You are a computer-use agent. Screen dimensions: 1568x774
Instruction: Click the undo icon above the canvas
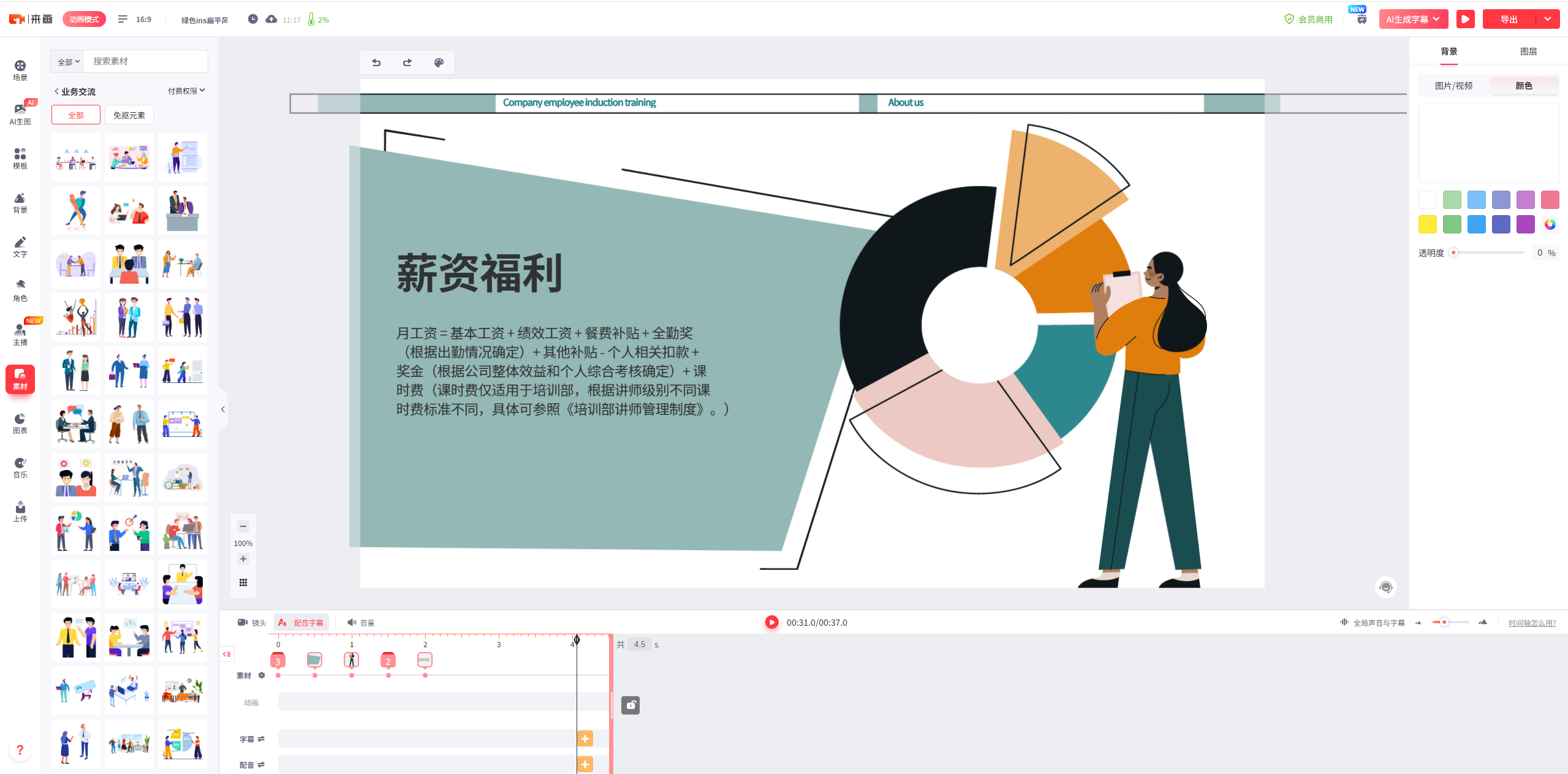(x=376, y=62)
